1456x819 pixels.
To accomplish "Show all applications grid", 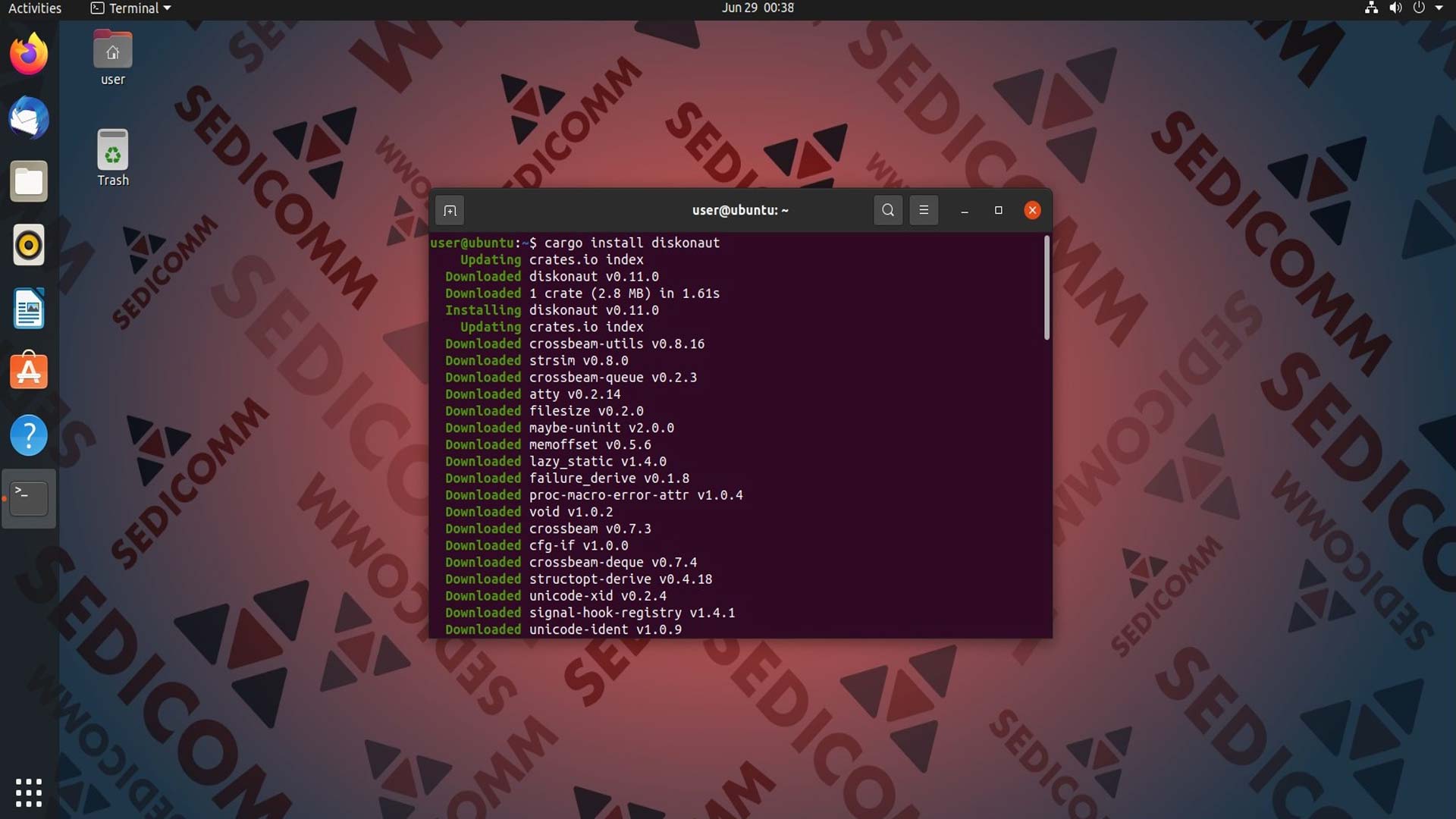I will coord(29,792).
